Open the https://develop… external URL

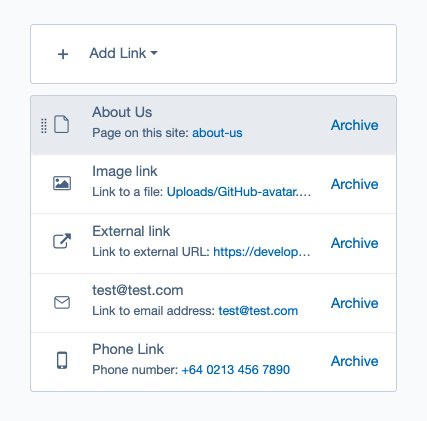(x=262, y=252)
